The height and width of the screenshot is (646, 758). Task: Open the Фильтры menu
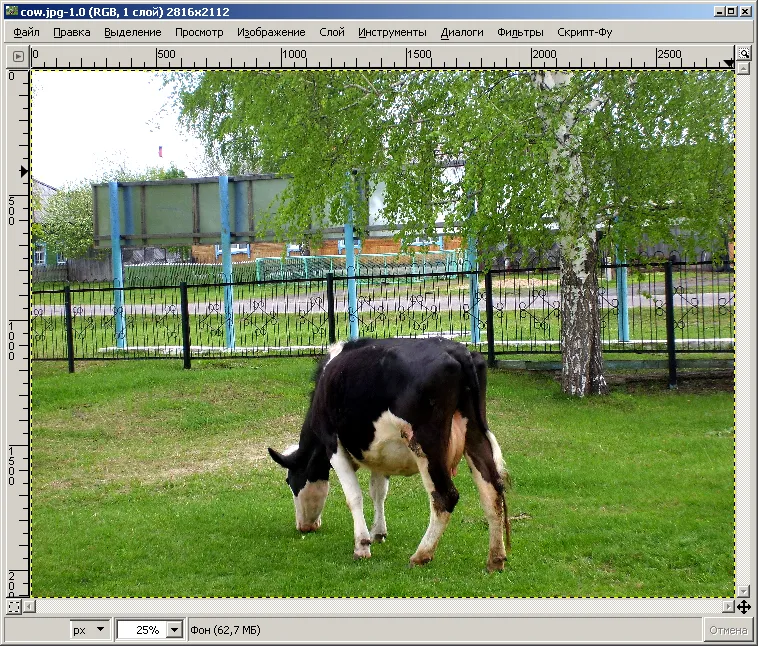click(x=520, y=32)
